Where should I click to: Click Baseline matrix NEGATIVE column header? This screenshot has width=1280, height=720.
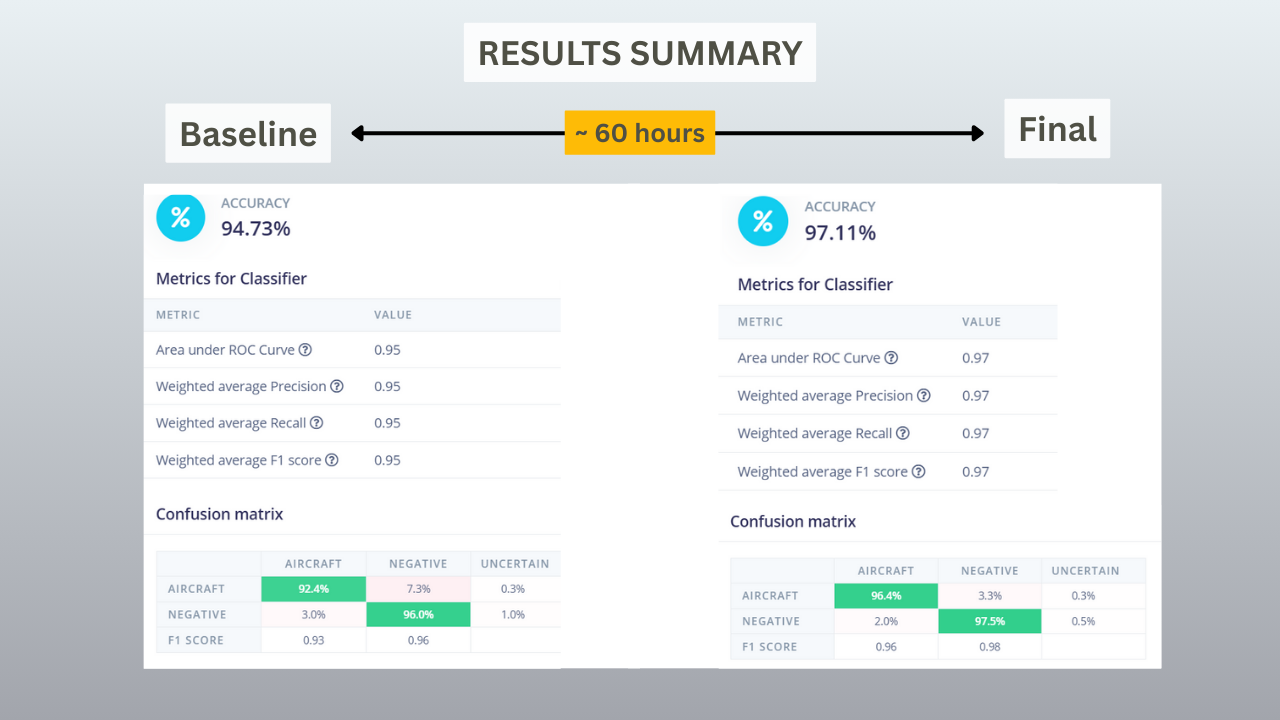[x=418, y=564]
